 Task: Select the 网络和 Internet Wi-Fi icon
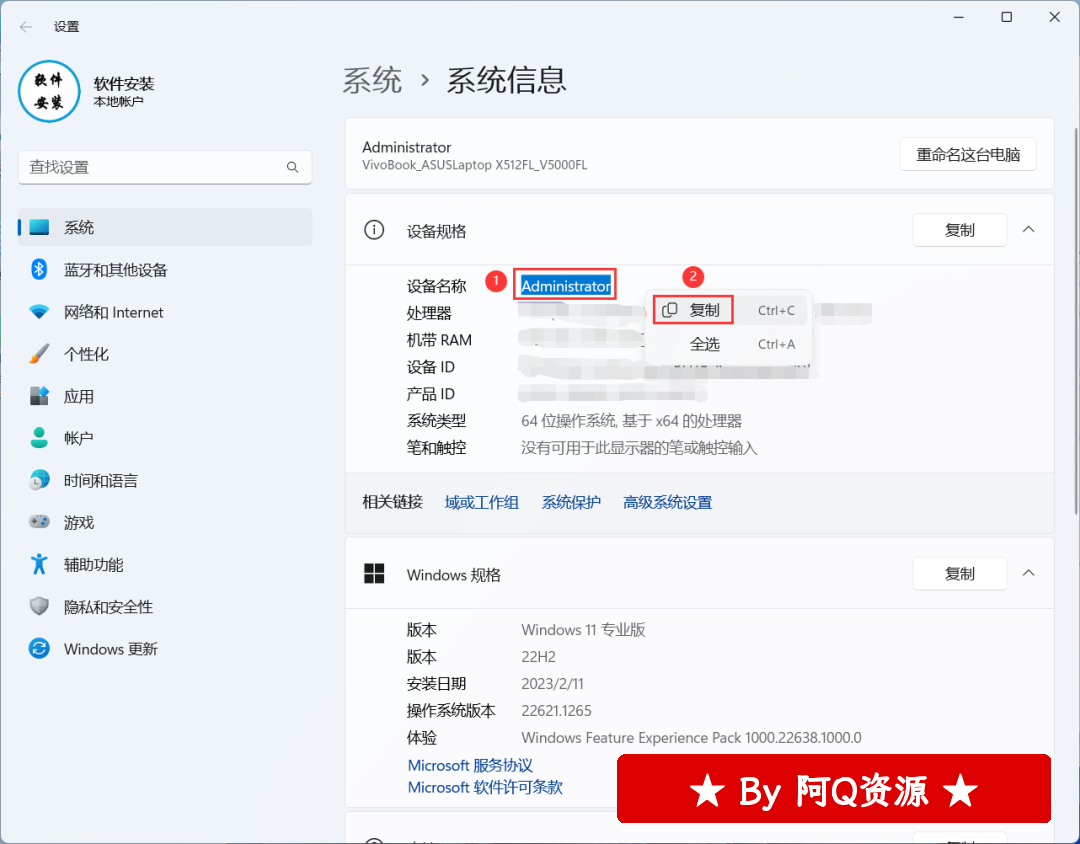click(39, 312)
